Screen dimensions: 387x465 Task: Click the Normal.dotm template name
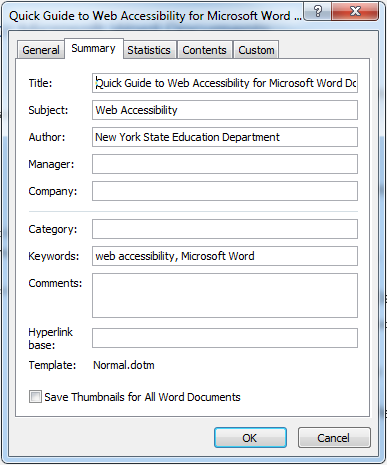click(x=124, y=365)
